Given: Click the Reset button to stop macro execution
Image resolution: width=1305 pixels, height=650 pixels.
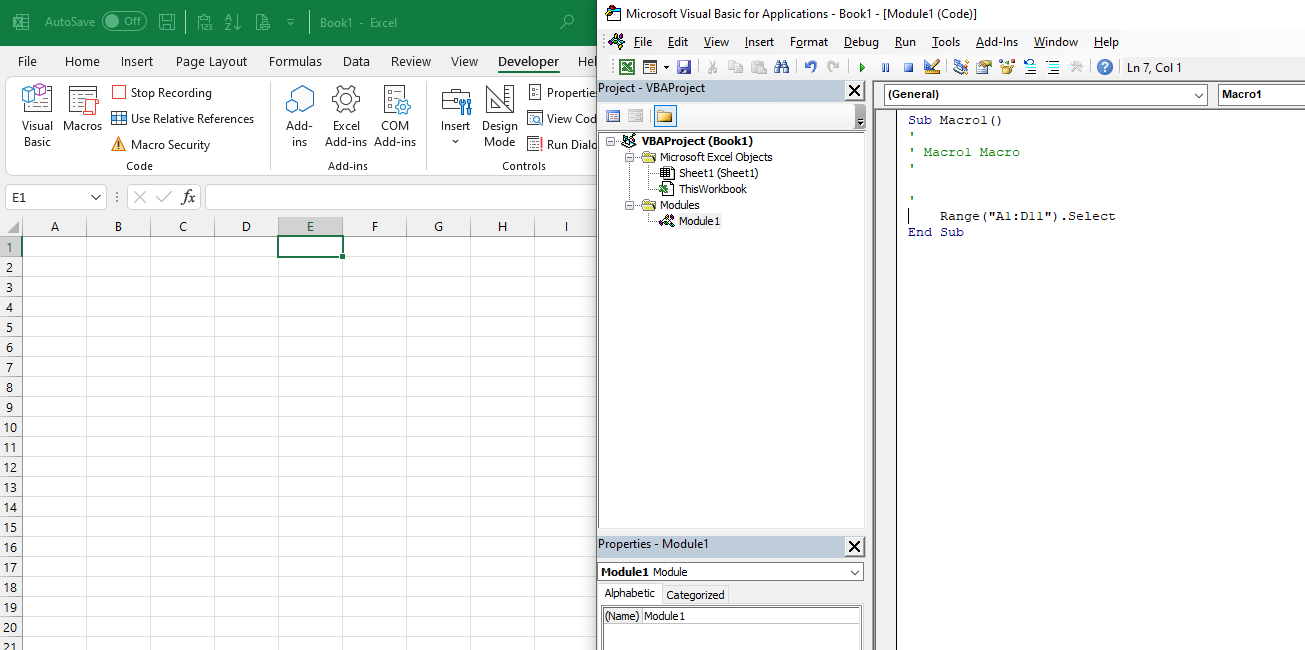Looking at the screenshot, I should (910, 67).
